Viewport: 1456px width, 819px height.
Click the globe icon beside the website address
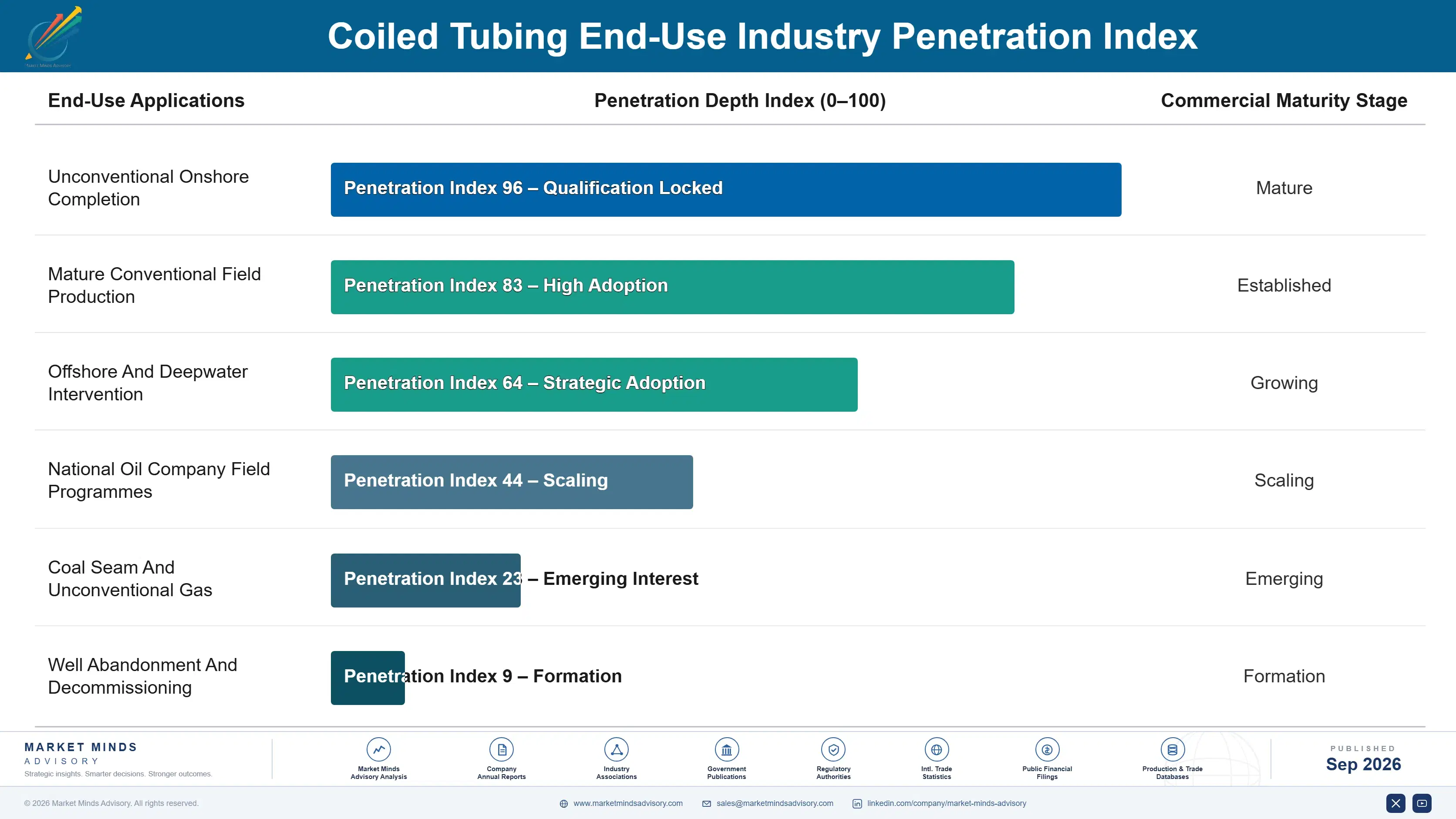563,804
